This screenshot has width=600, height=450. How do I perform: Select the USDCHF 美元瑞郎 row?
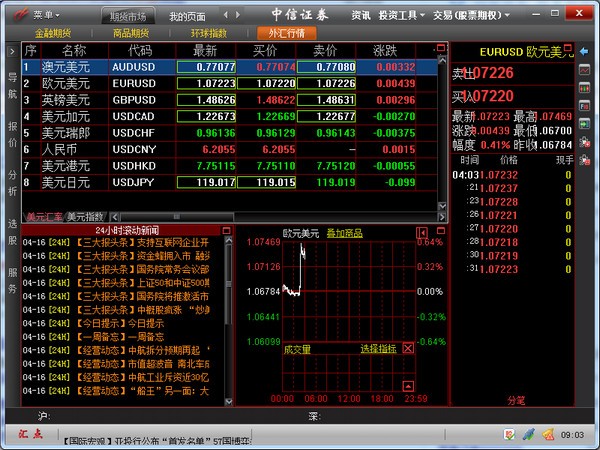coord(230,133)
